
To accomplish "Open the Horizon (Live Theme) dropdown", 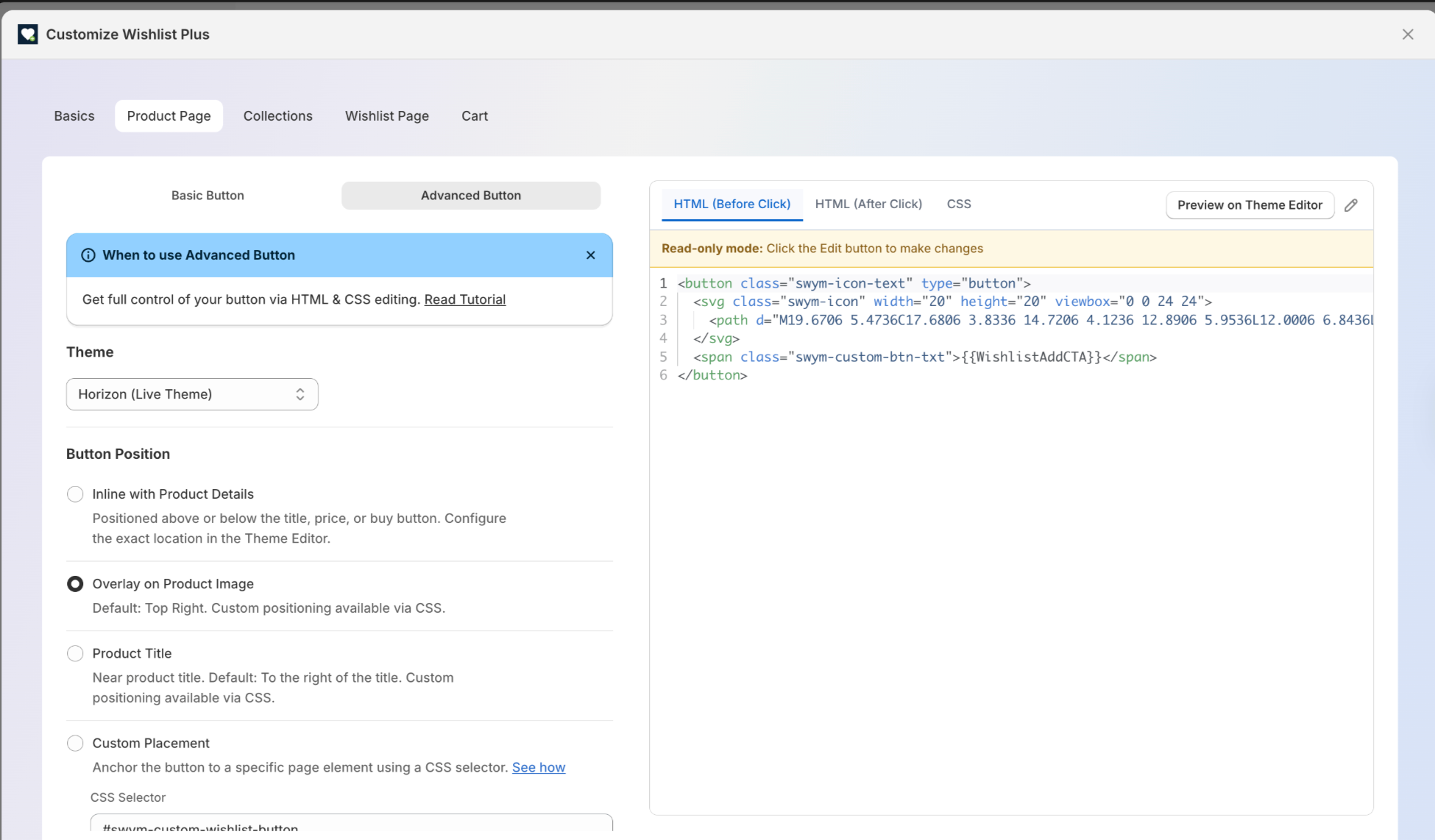I will [192, 394].
